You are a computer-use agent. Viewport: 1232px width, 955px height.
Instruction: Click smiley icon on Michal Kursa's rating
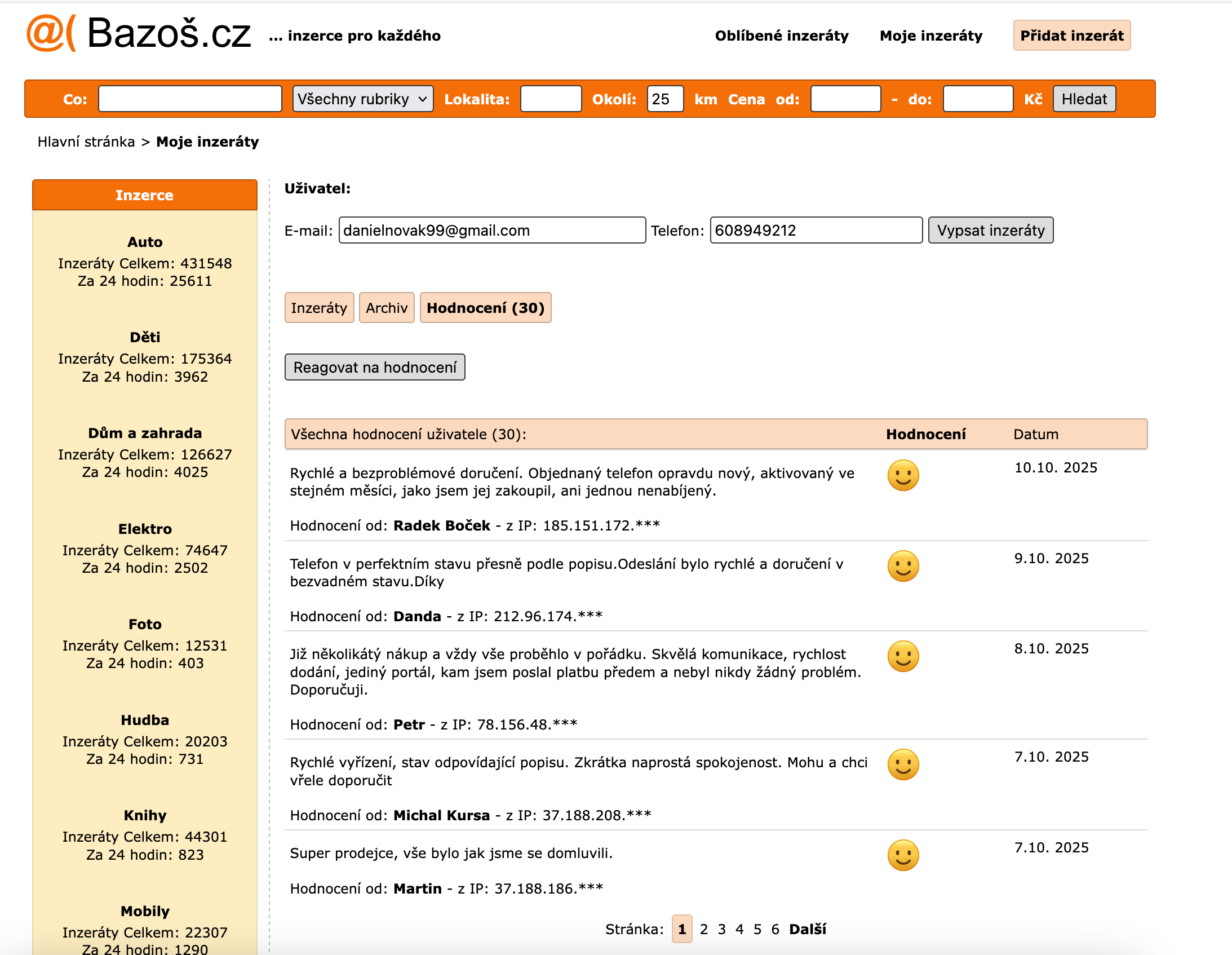tap(902, 764)
